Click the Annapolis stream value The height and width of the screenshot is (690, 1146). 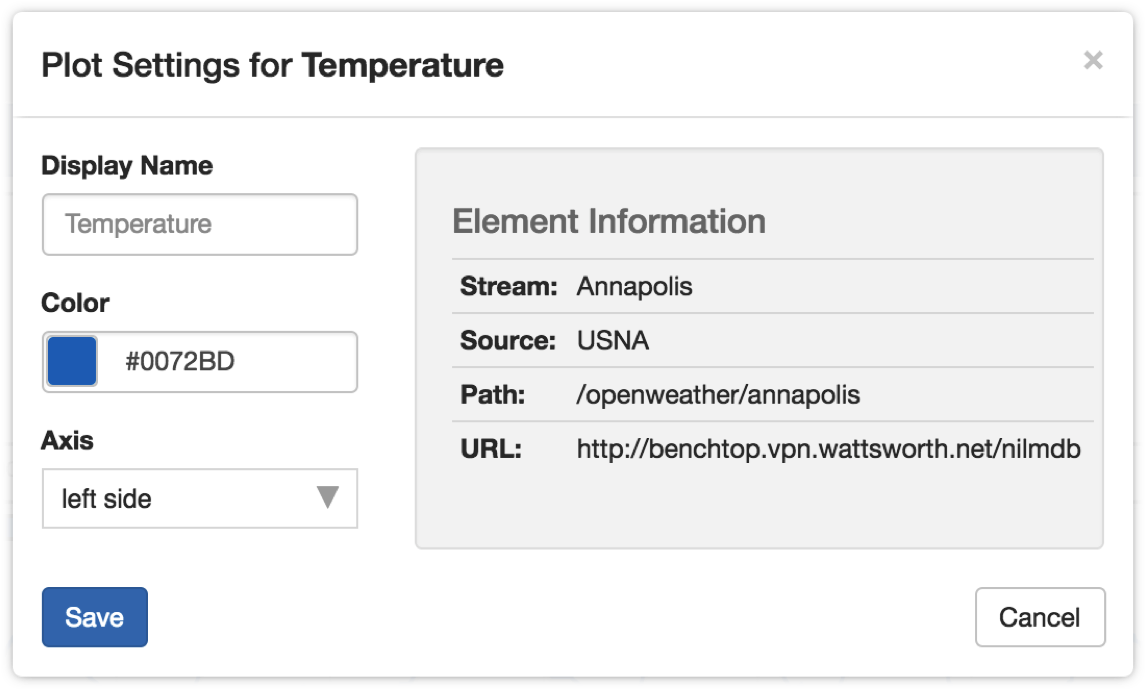634,287
